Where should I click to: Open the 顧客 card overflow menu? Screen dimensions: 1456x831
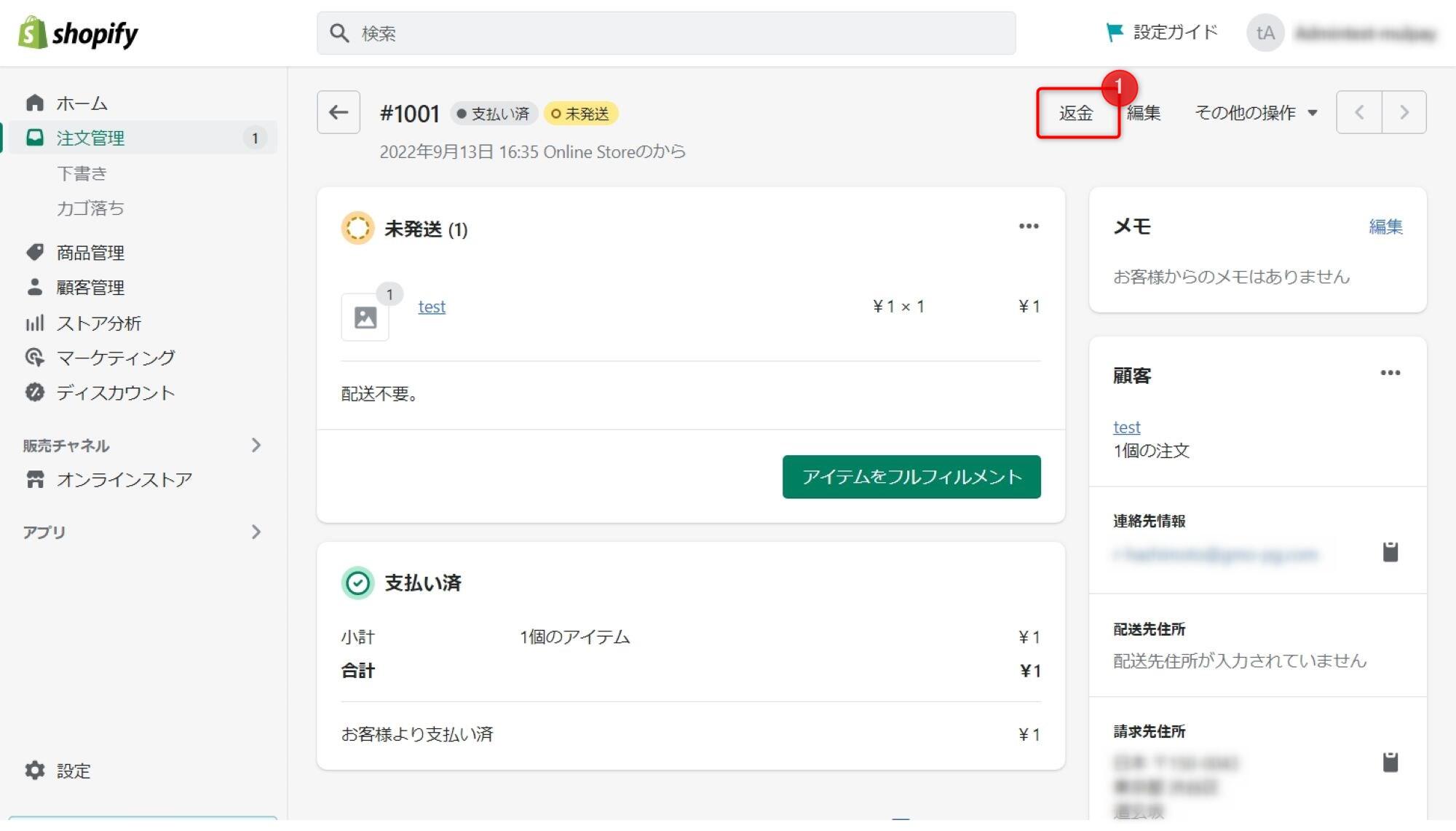coord(1390,373)
